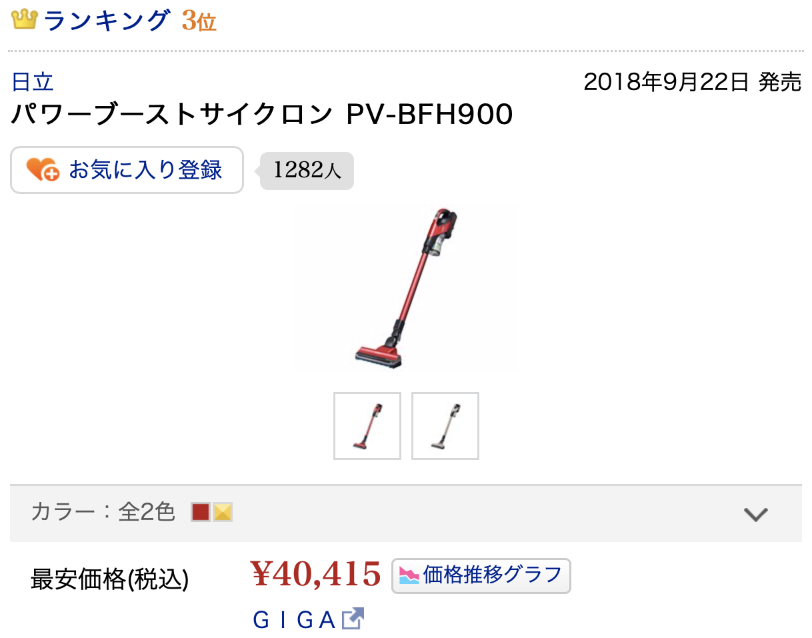Screen dimensions: 812x638
Task: Click the gold crown ranking icon
Action: [24, 19]
